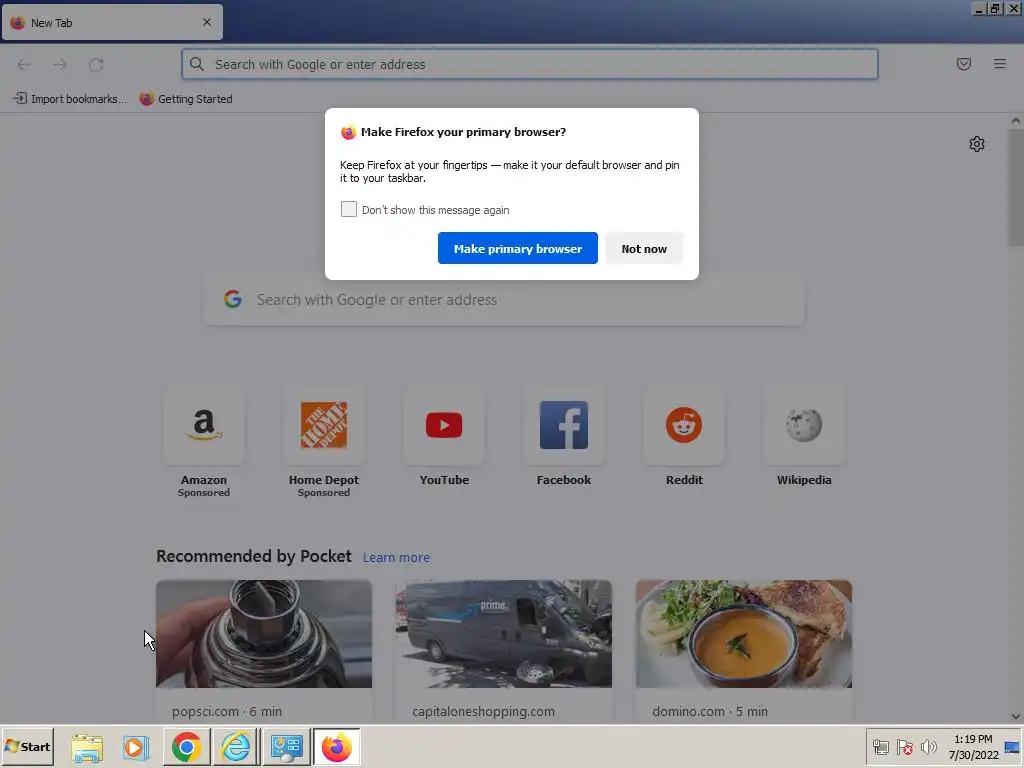The height and width of the screenshot is (768, 1024).
Task: Open the new tab personalize gear icon
Action: tap(976, 144)
